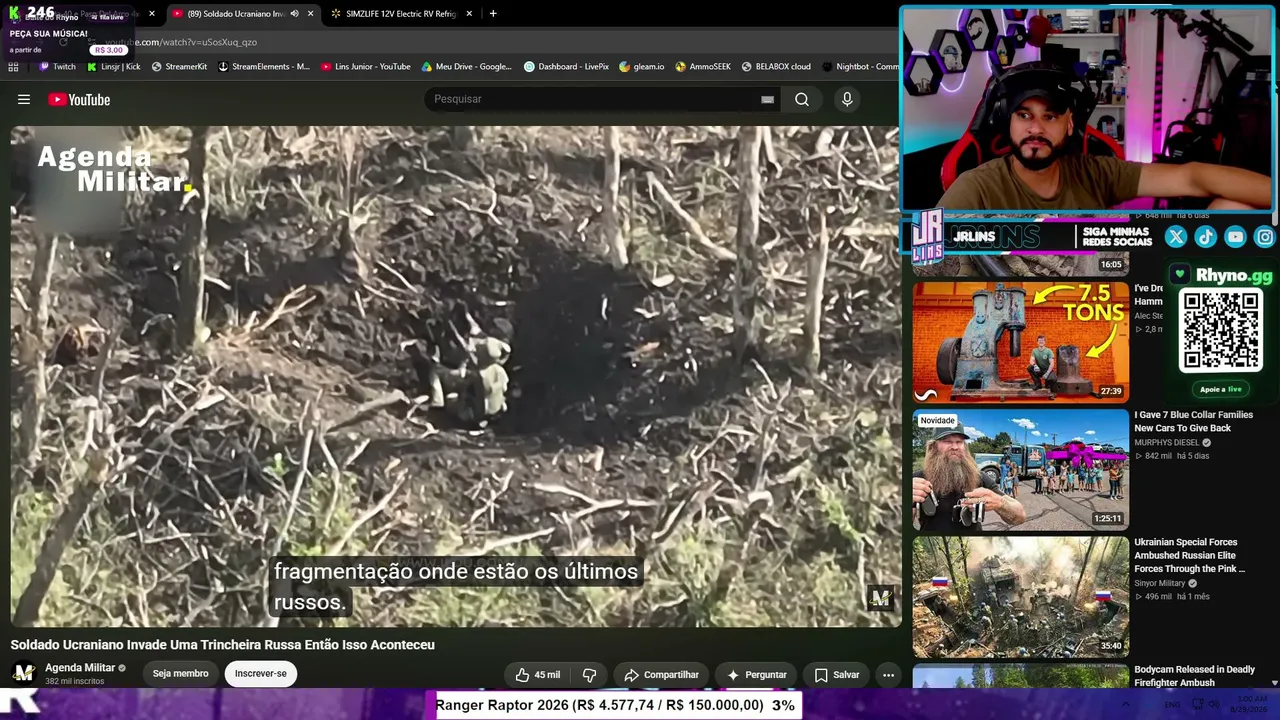Click the Seja membro button
The image size is (1280, 720).
(x=180, y=673)
